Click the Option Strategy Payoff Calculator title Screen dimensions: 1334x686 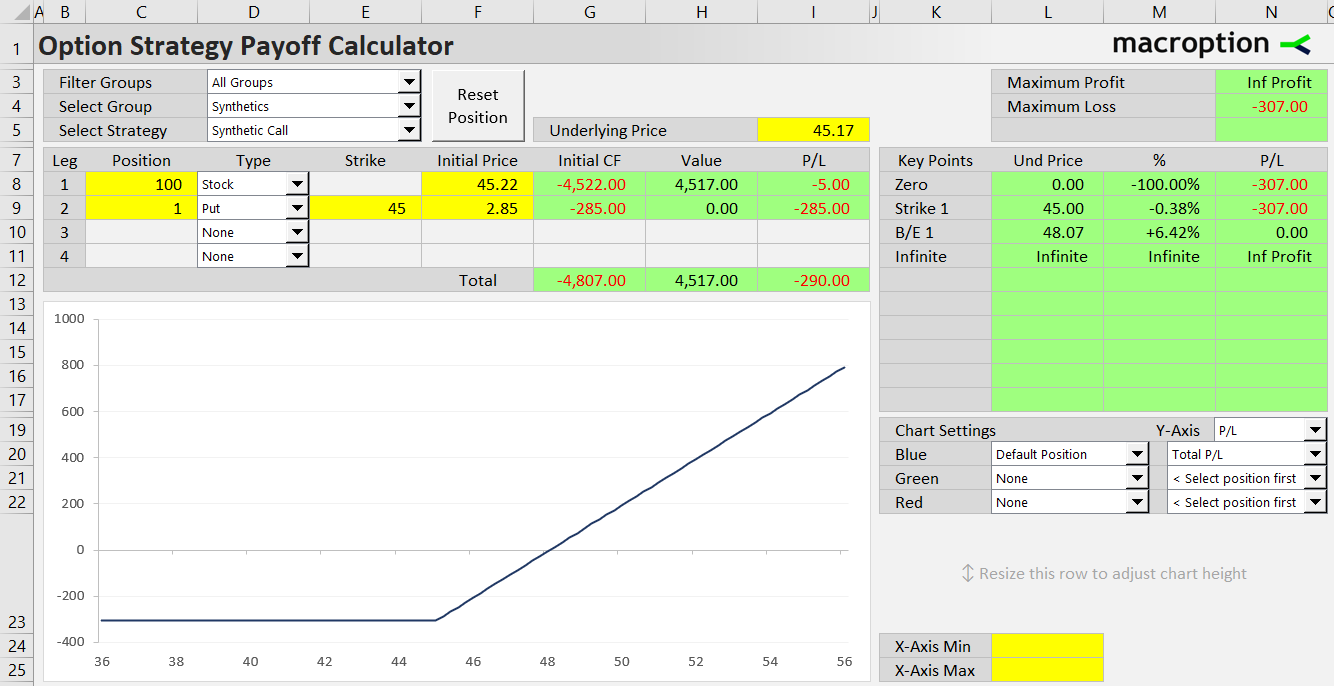point(246,46)
